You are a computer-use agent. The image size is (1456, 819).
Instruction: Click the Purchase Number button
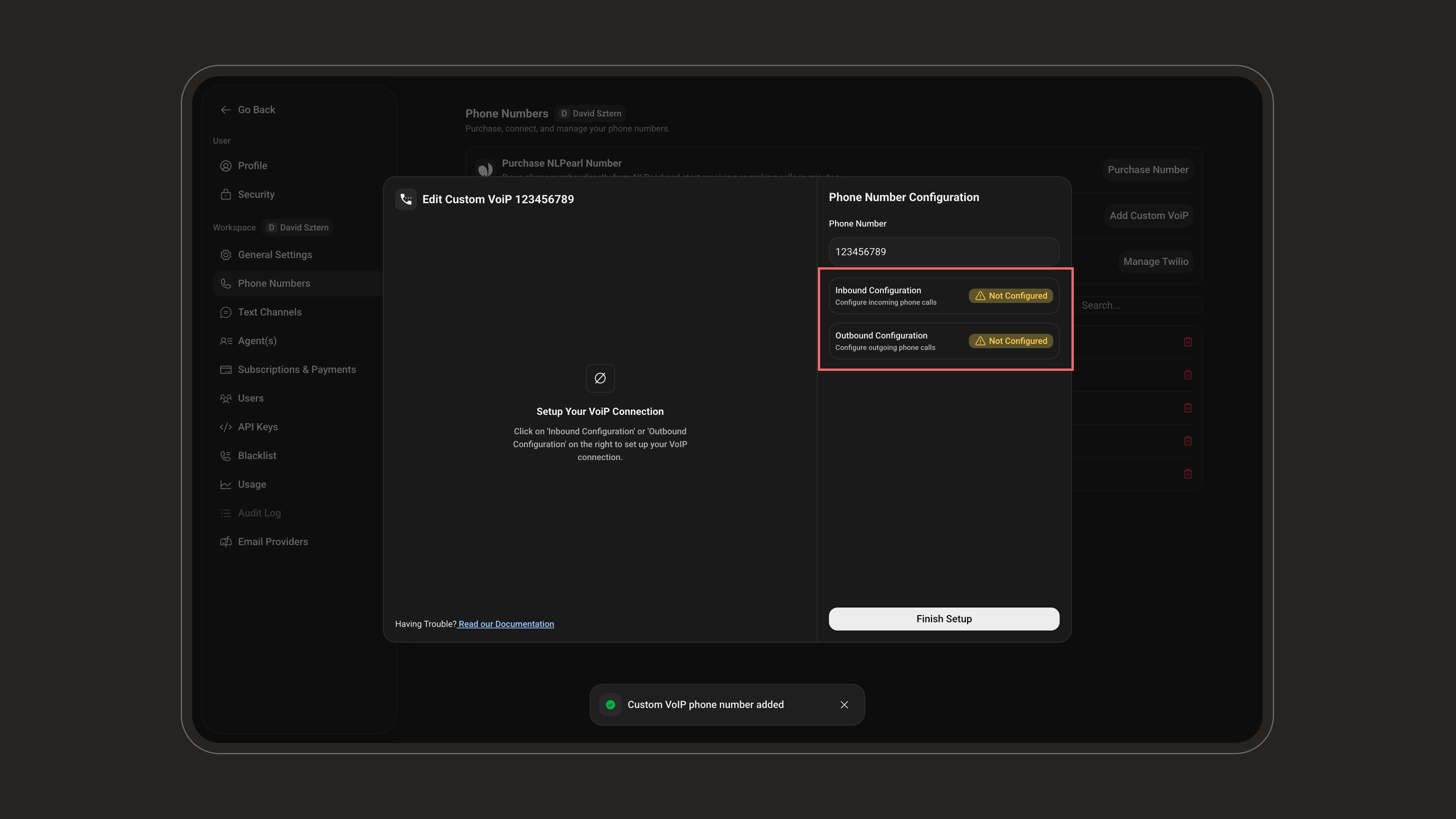pyautogui.click(x=1147, y=169)
